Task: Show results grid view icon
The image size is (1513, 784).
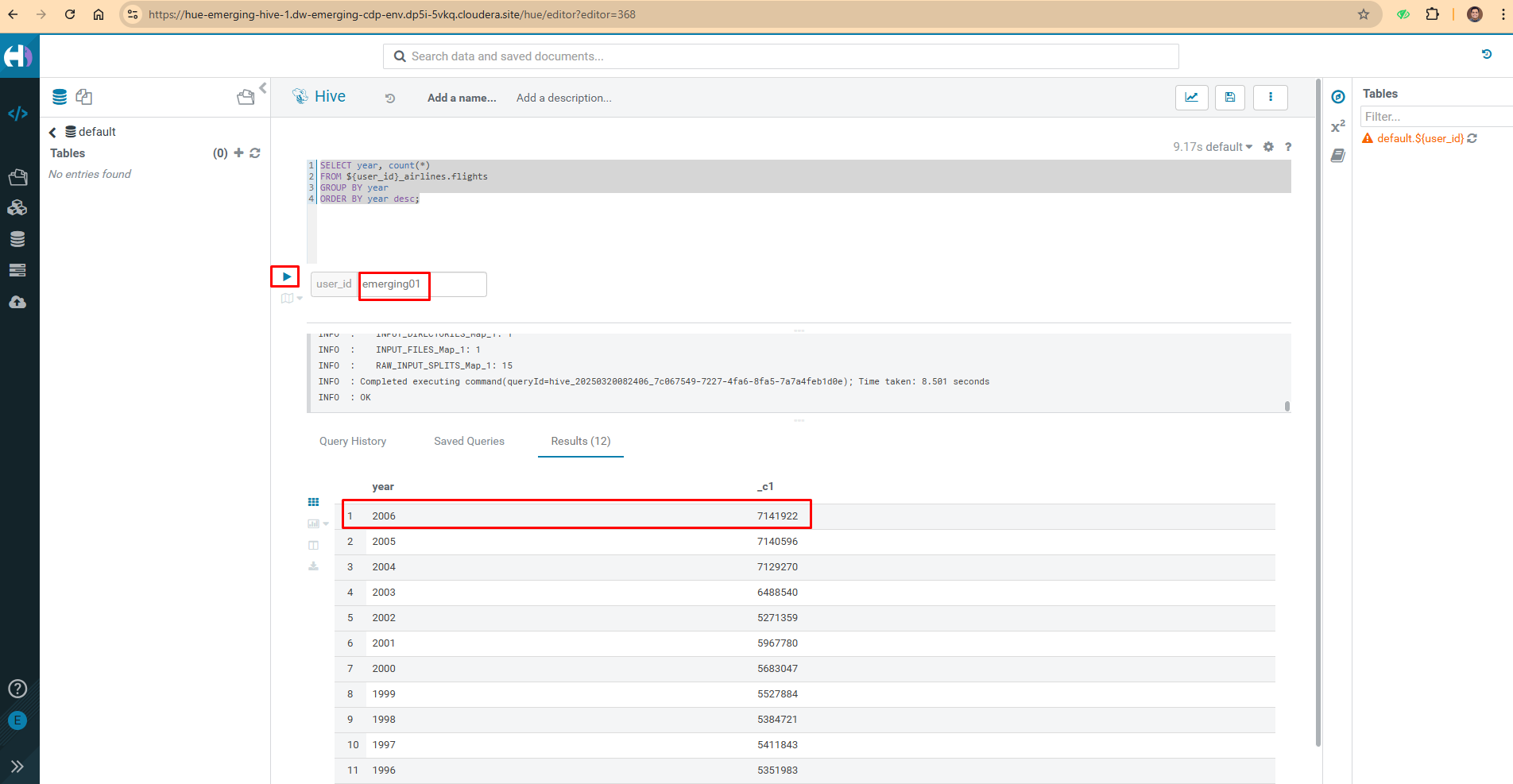Action: point(314,502)
